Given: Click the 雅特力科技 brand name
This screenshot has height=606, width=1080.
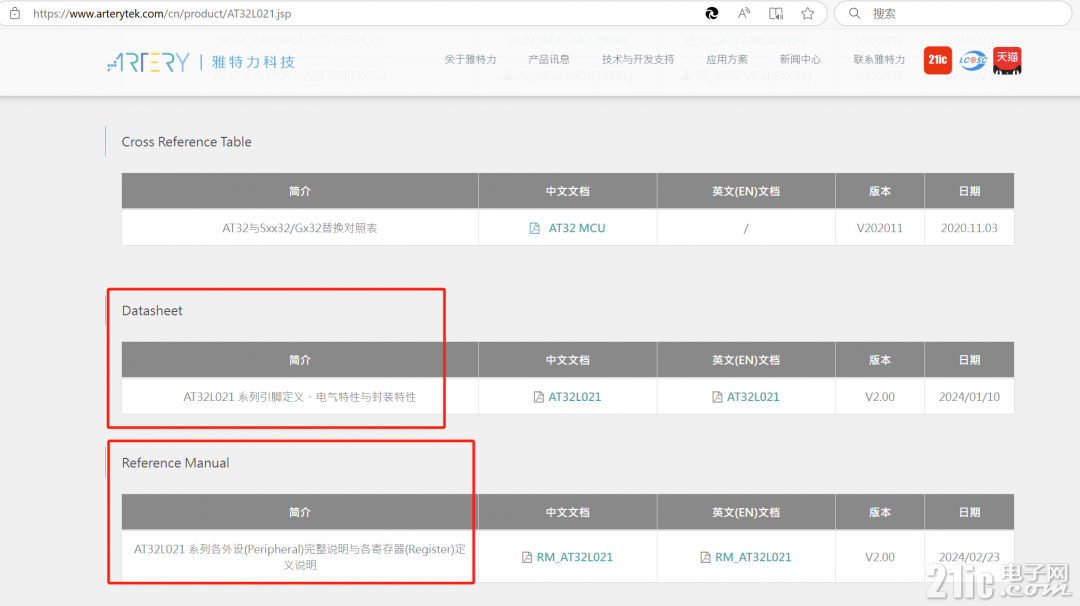Looking at the screenshot, I should click(x=253, y=62).
